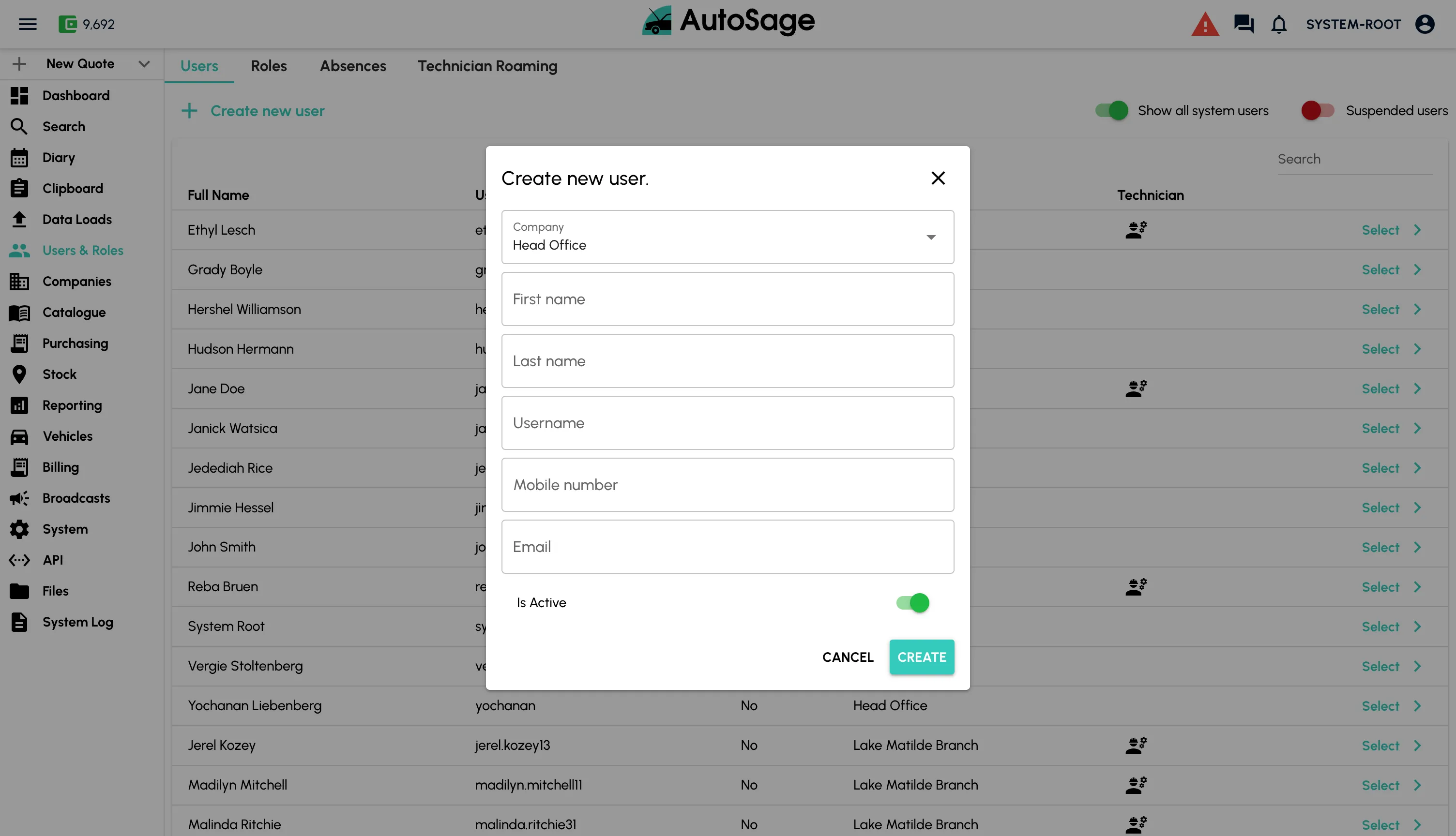Click chevron arrow in Hudson Hermann row
The image size is (1456, 836).
click(x=1417, y=348)
